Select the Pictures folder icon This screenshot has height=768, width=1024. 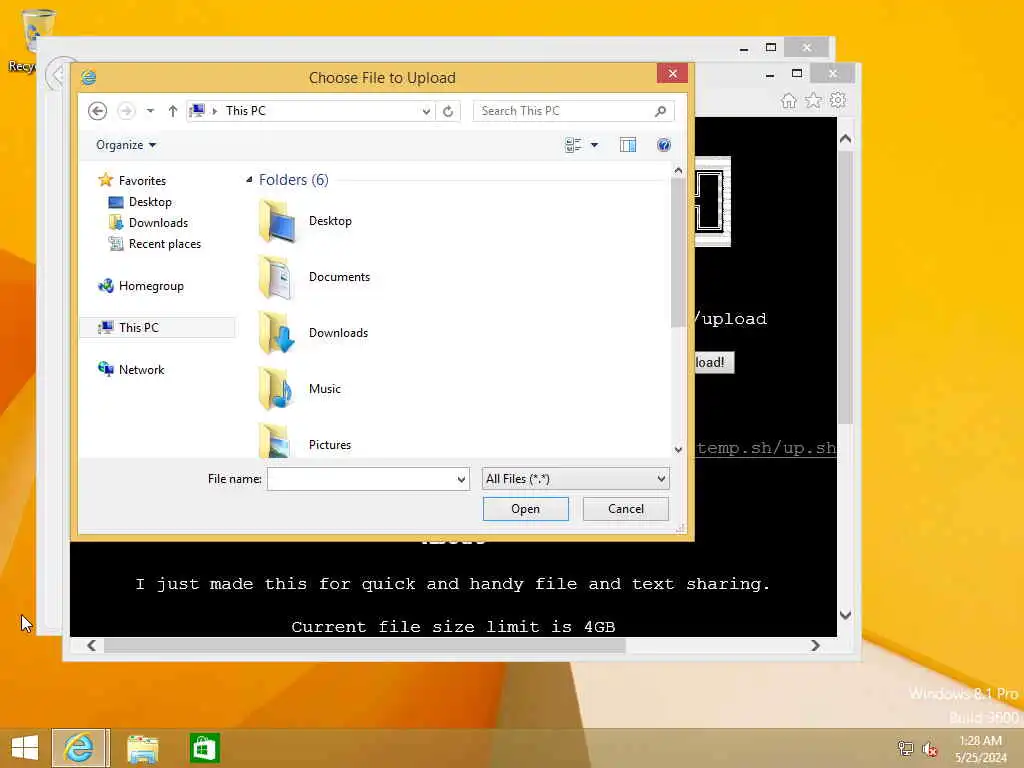[x=276, y=441]
